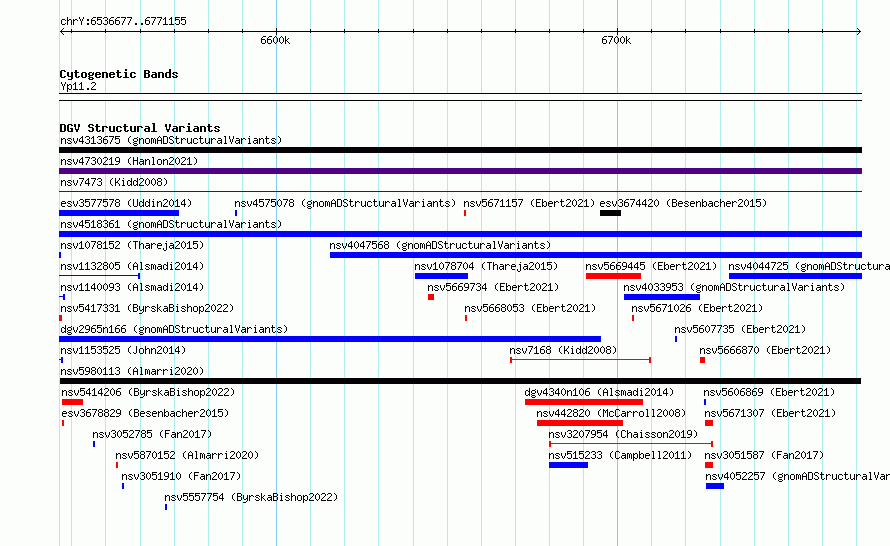
Task: Click nsv4052257 gnomADStructuralVariants label
Action: [x=797, y=476]
